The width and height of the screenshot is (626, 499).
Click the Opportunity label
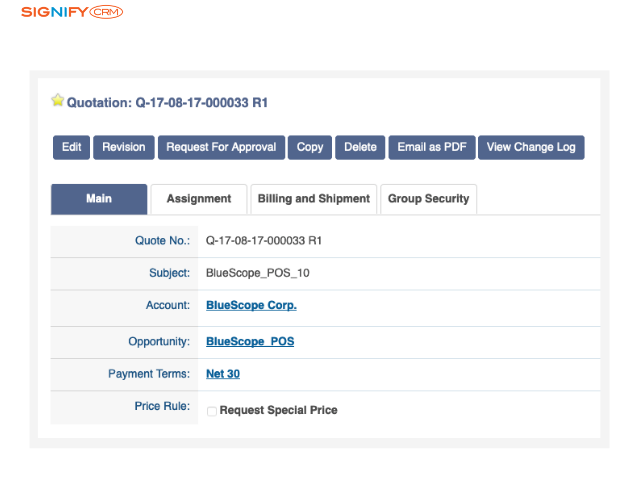coord(159,342)
